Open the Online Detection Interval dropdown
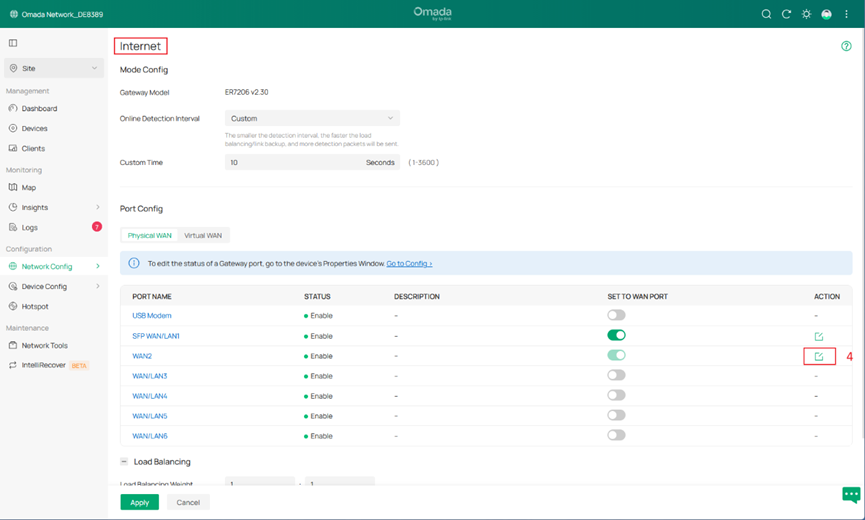 pyautogui.click(x=312, y=118)
